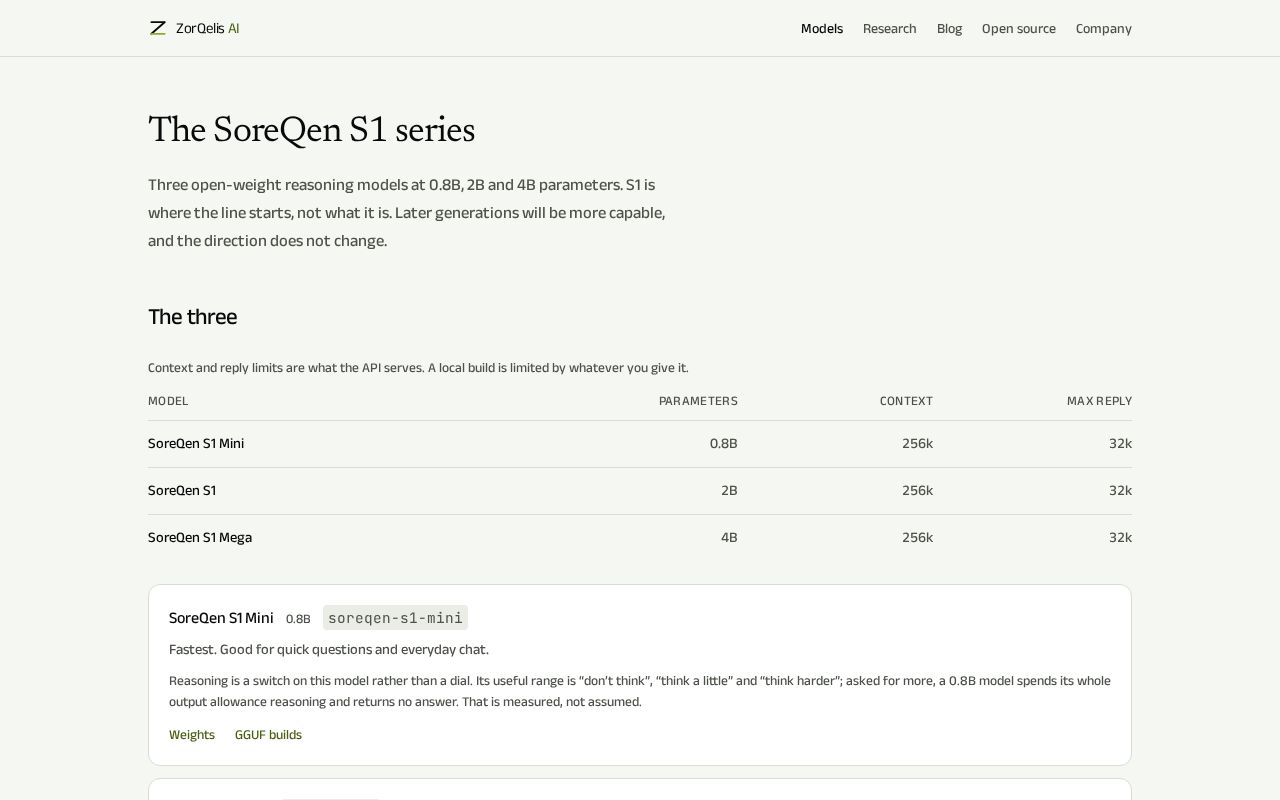Click the 32k max reply for SoreQen S1 Mini
This screenshot has width=1280, height=800.
(x=1120, y=444)
